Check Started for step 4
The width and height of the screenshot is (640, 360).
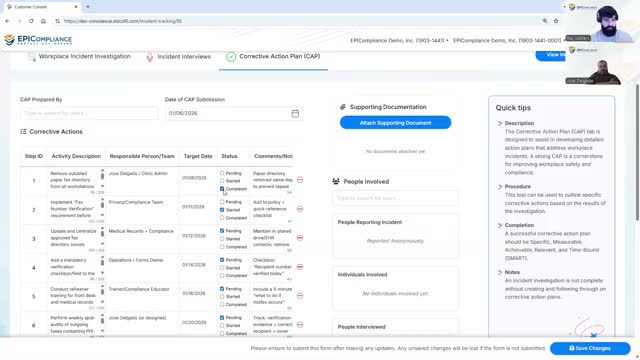click(x=222, y=268)
